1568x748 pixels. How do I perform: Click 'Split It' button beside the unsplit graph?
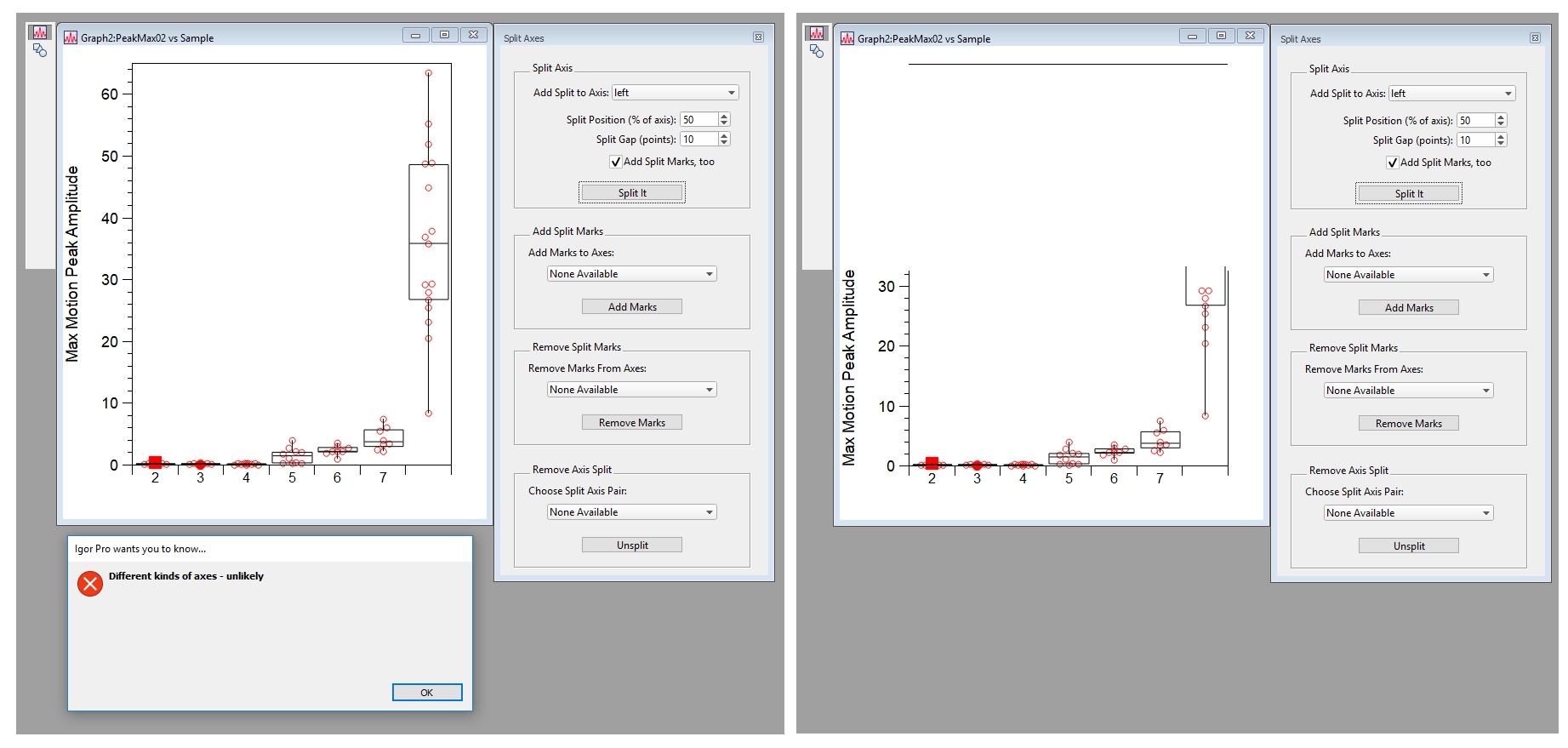[x=632, y=193]
